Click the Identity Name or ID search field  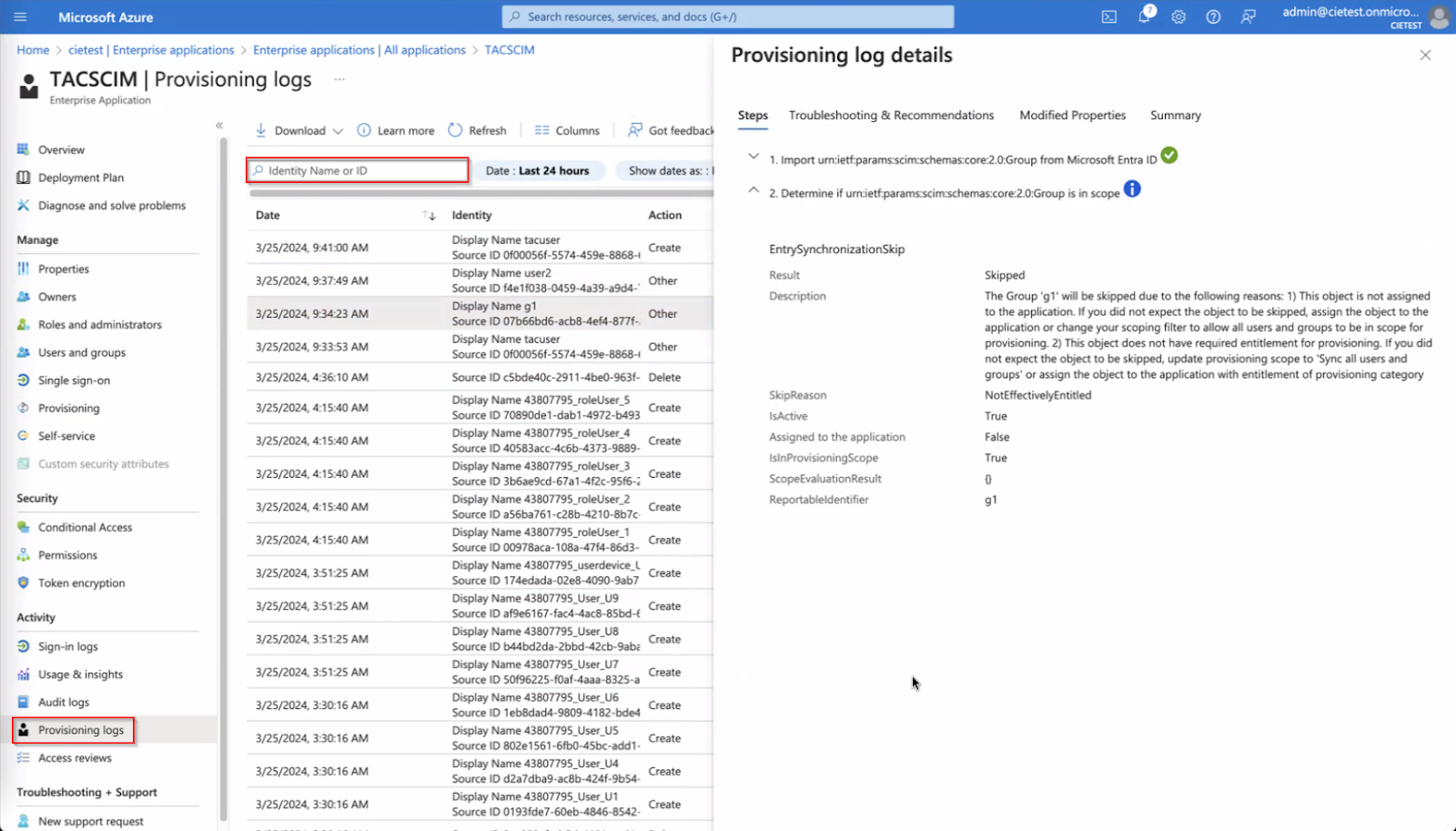click(357, 170)
